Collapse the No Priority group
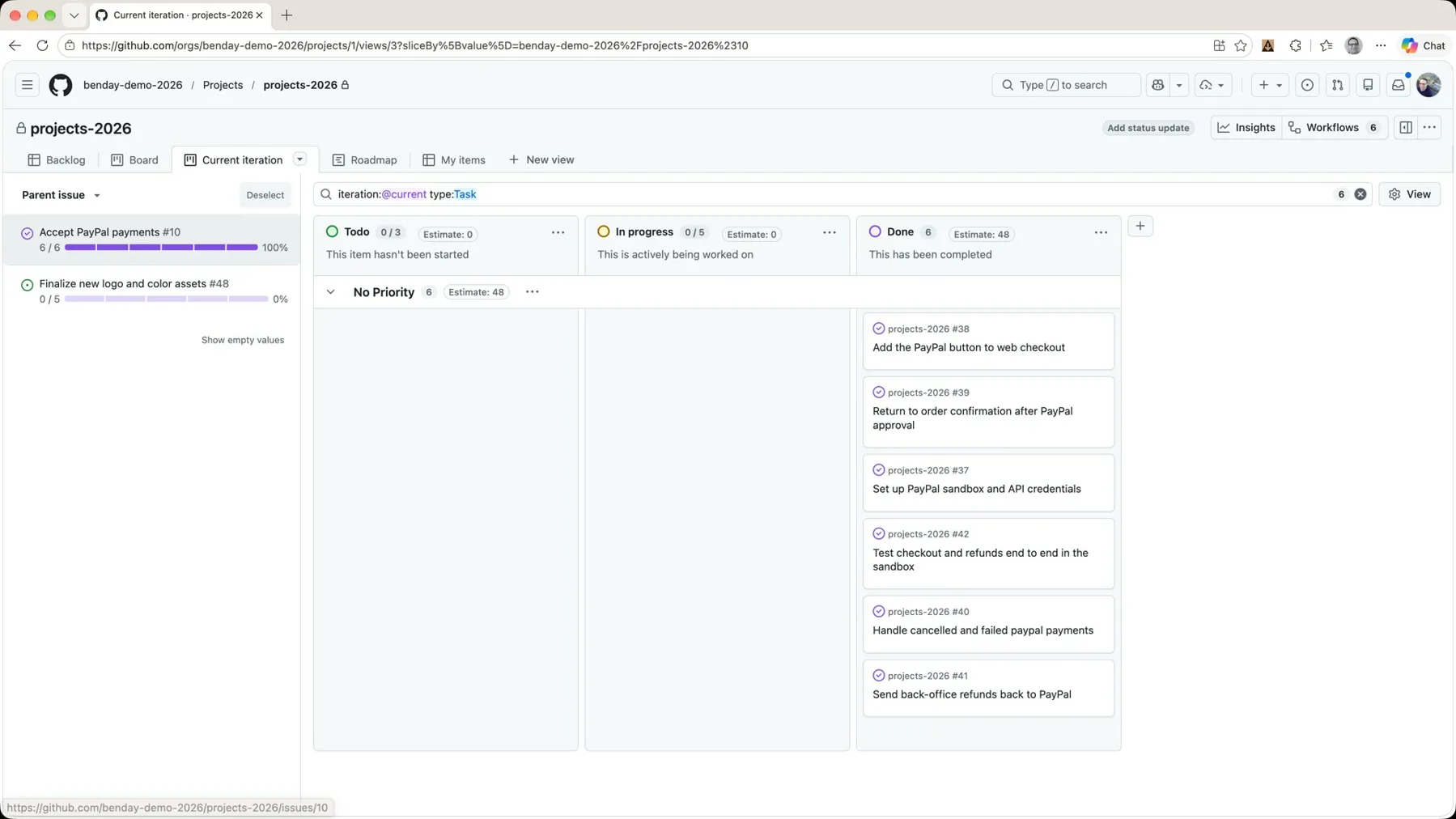Viewport: 1456px width, 819px height. [330, 292]
